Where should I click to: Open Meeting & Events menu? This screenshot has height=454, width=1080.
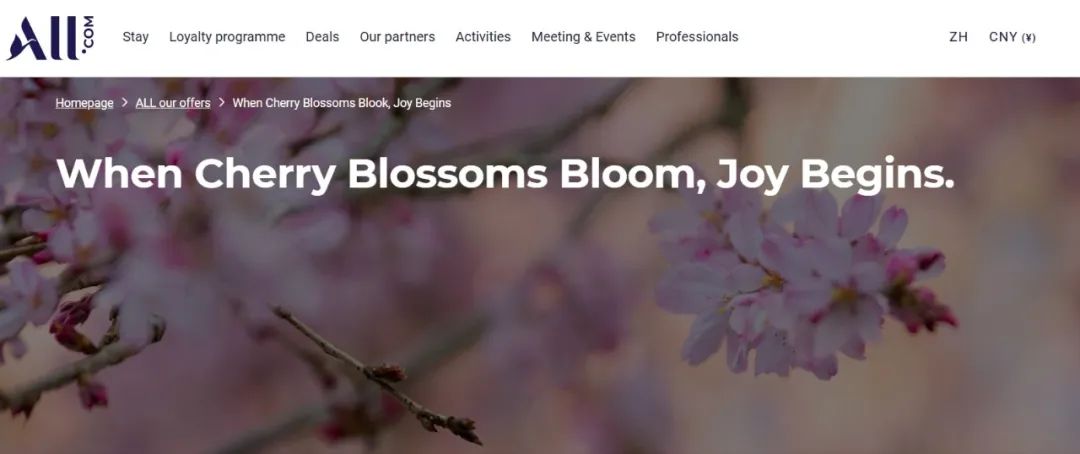[x=583, y=37]
